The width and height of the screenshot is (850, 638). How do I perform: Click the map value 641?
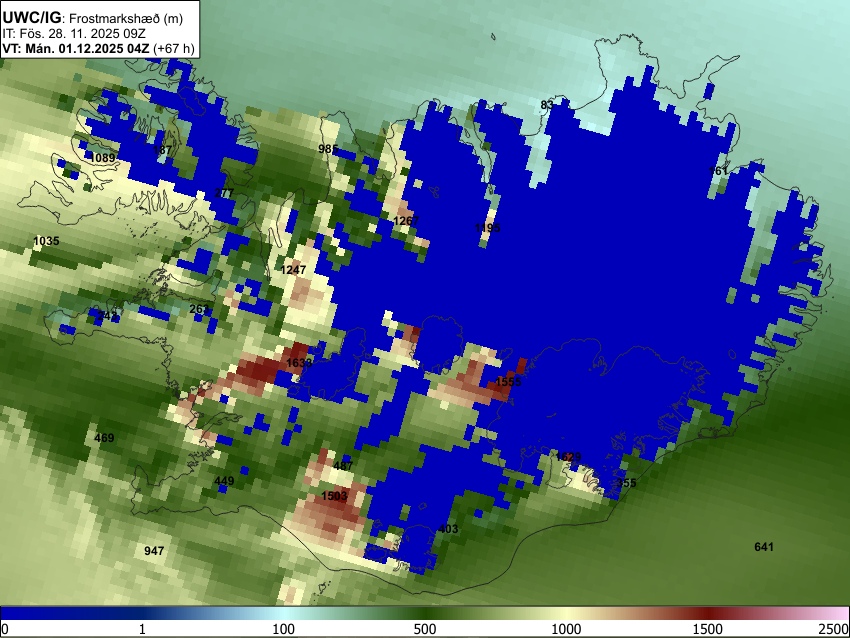pos(764,547)
